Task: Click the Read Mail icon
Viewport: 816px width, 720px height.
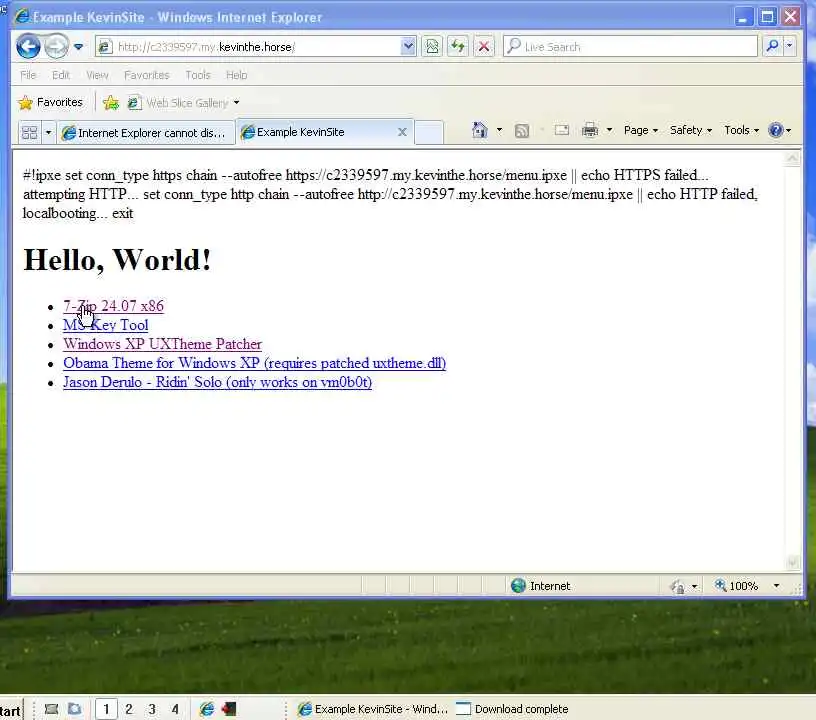Action: coord(562,130)
